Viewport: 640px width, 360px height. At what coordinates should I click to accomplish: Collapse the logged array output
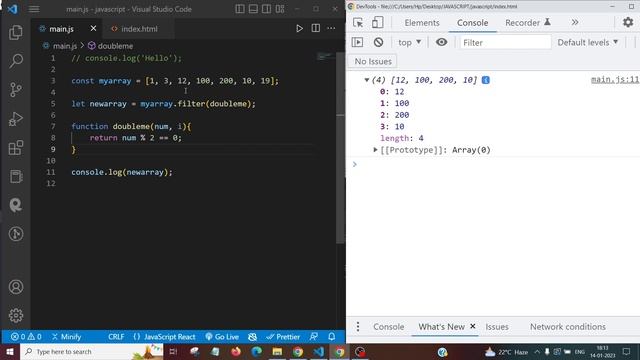click(x=366, y=80)
